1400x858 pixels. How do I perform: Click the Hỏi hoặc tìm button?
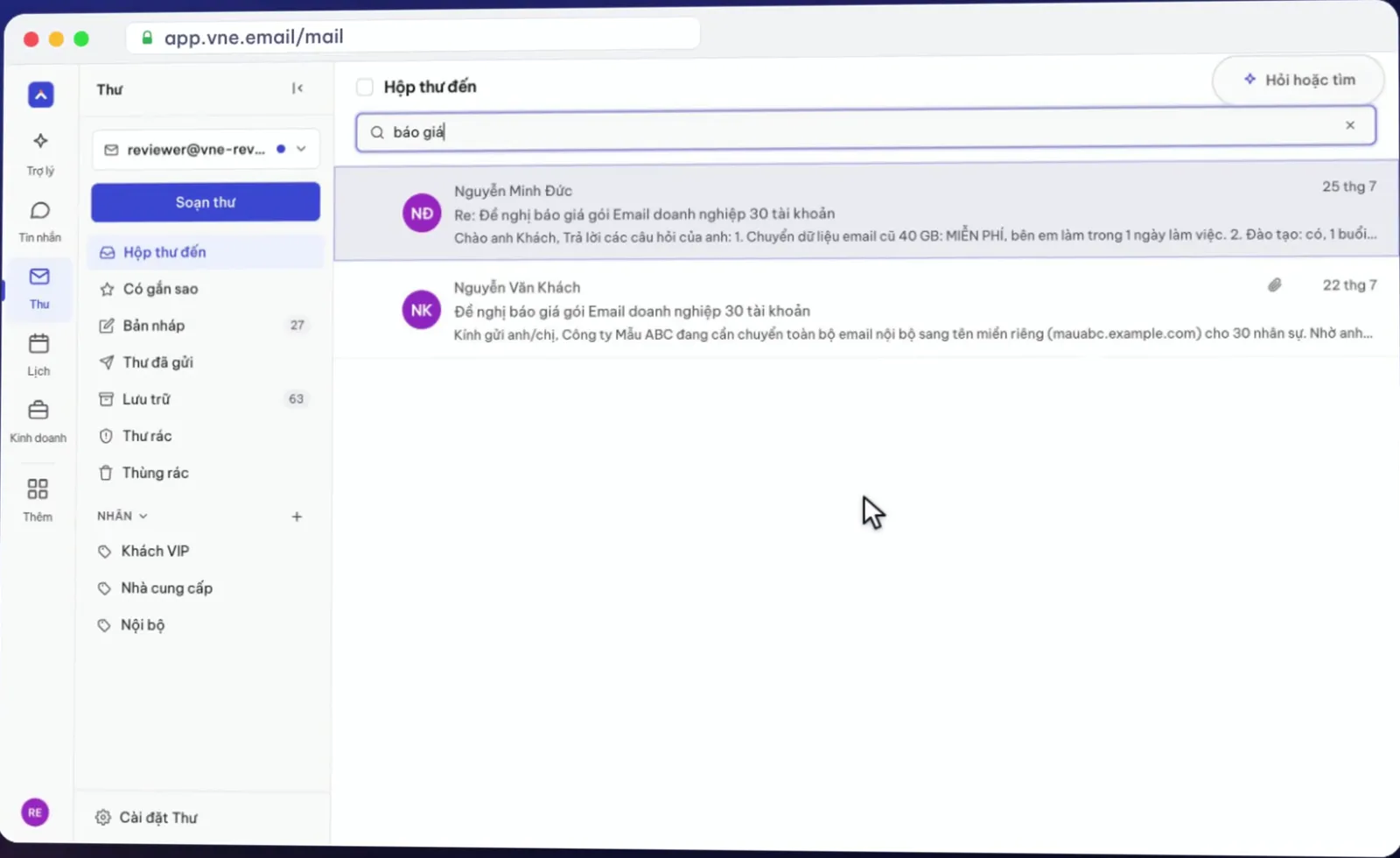tap(1299, 80)
